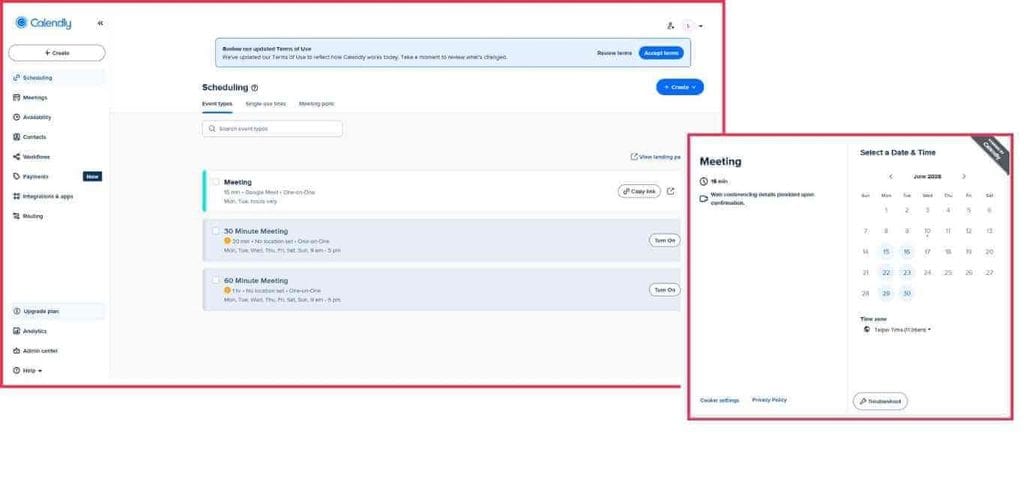The image size is (1024, 487).
Task: Go to next month in booking calendar
Action: point(963,176)
